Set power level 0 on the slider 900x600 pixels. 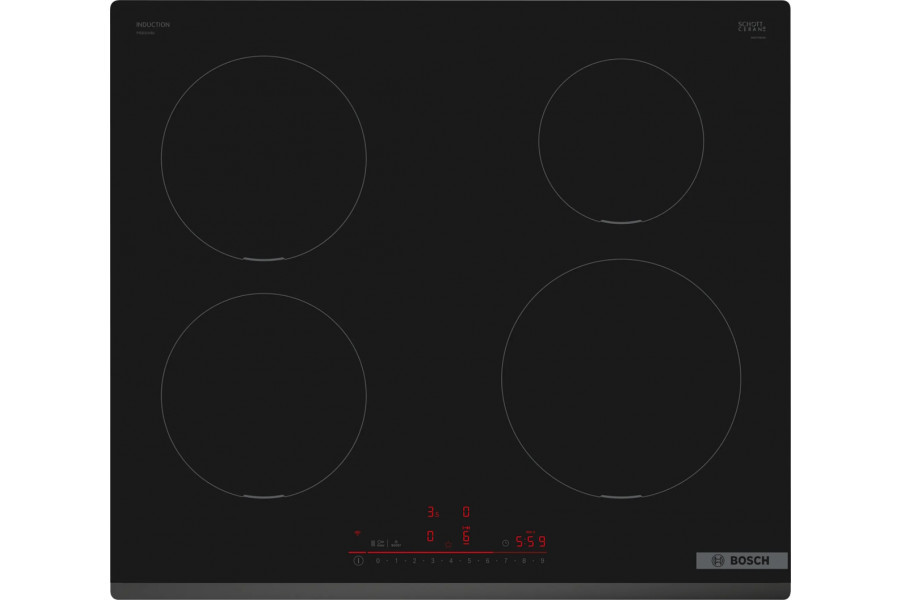pos(378,561)
